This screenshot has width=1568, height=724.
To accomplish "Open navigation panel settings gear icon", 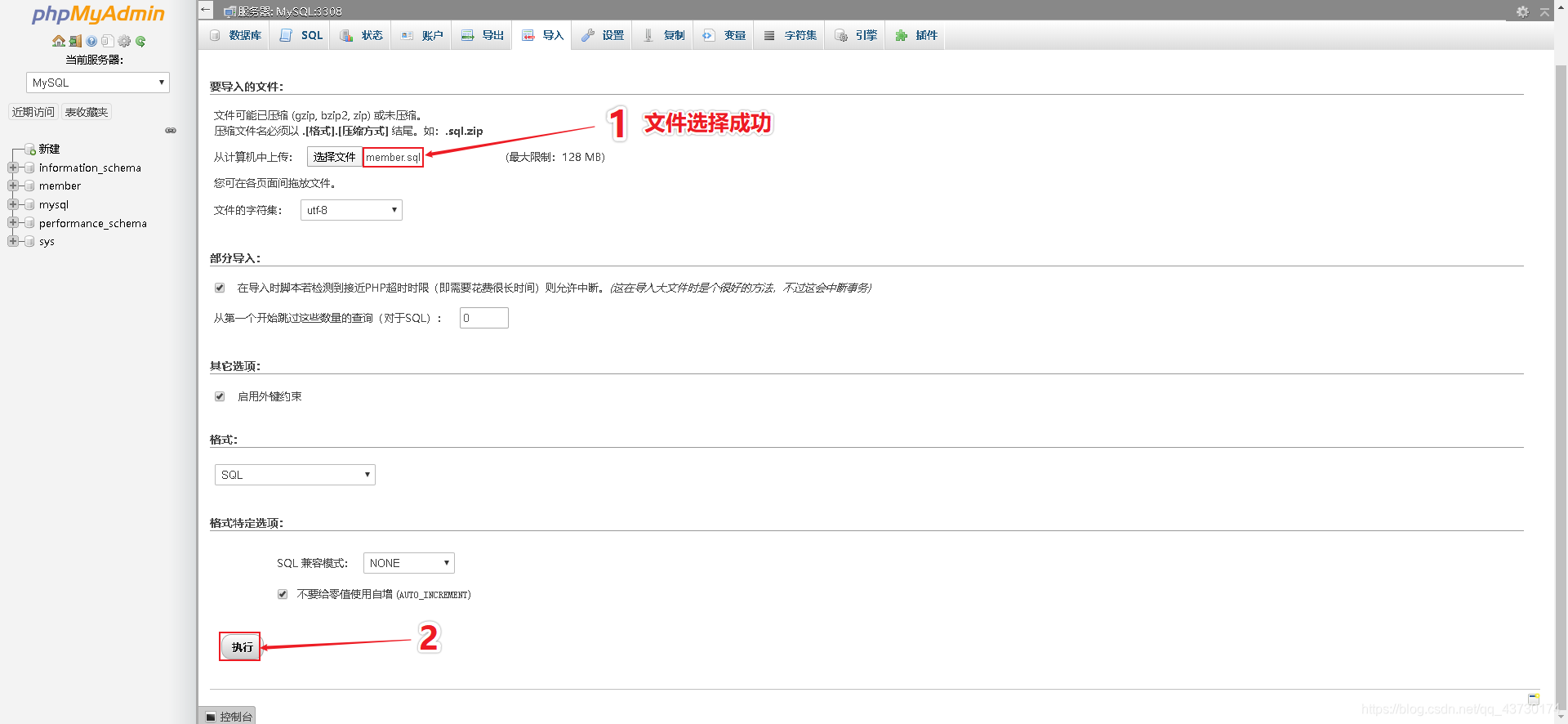I will point(124,41).
